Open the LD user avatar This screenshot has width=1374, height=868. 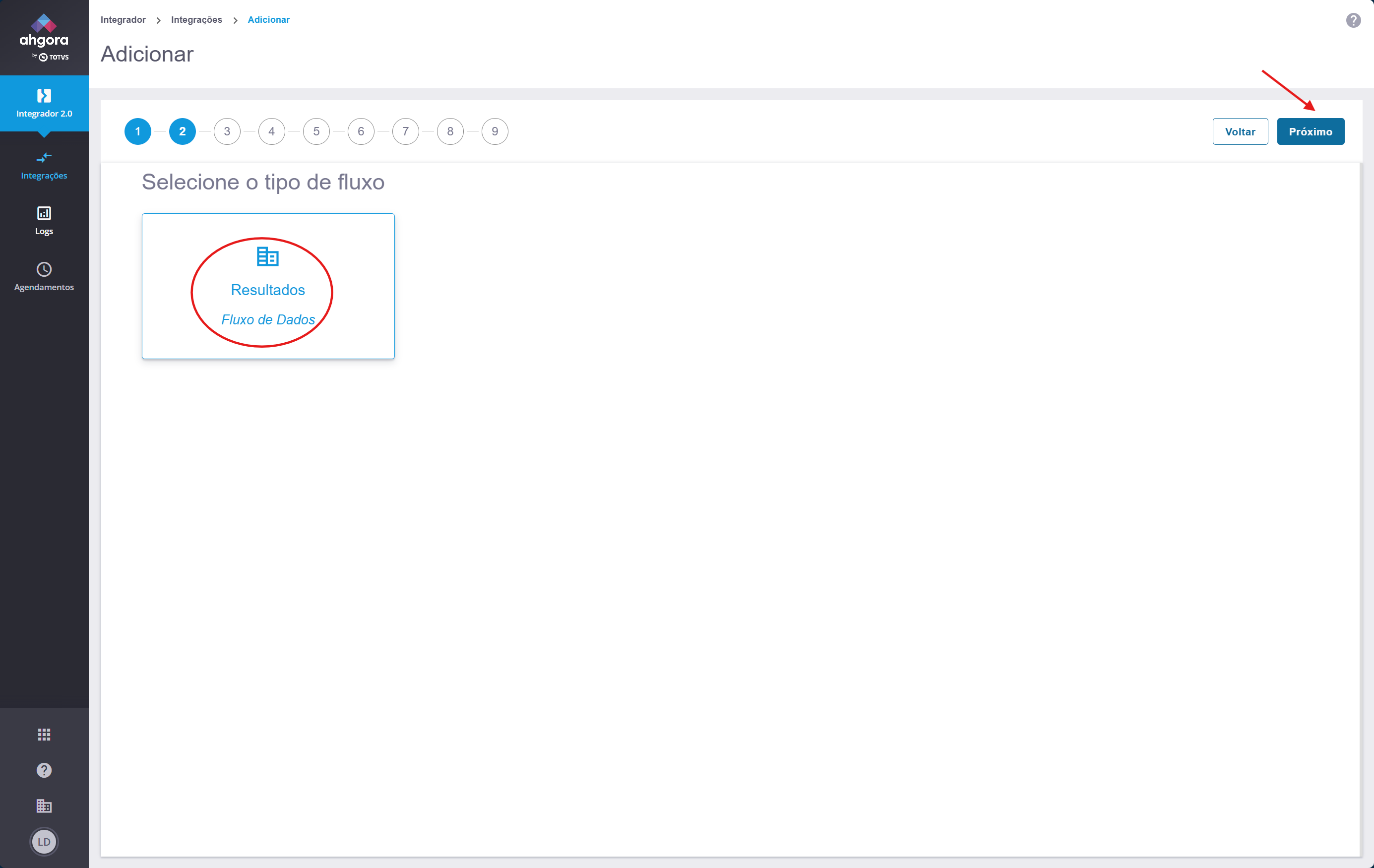tap(44, 842)
